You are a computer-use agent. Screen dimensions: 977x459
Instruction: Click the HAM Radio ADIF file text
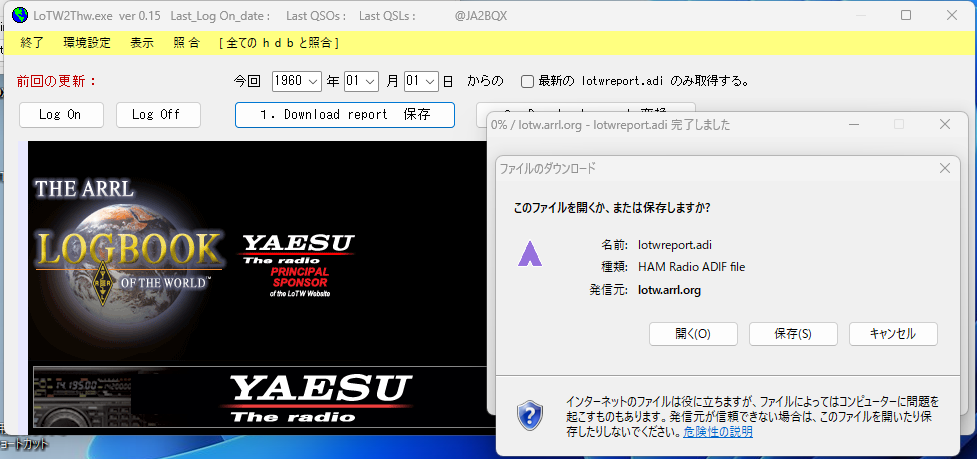[x=692, y=267]
